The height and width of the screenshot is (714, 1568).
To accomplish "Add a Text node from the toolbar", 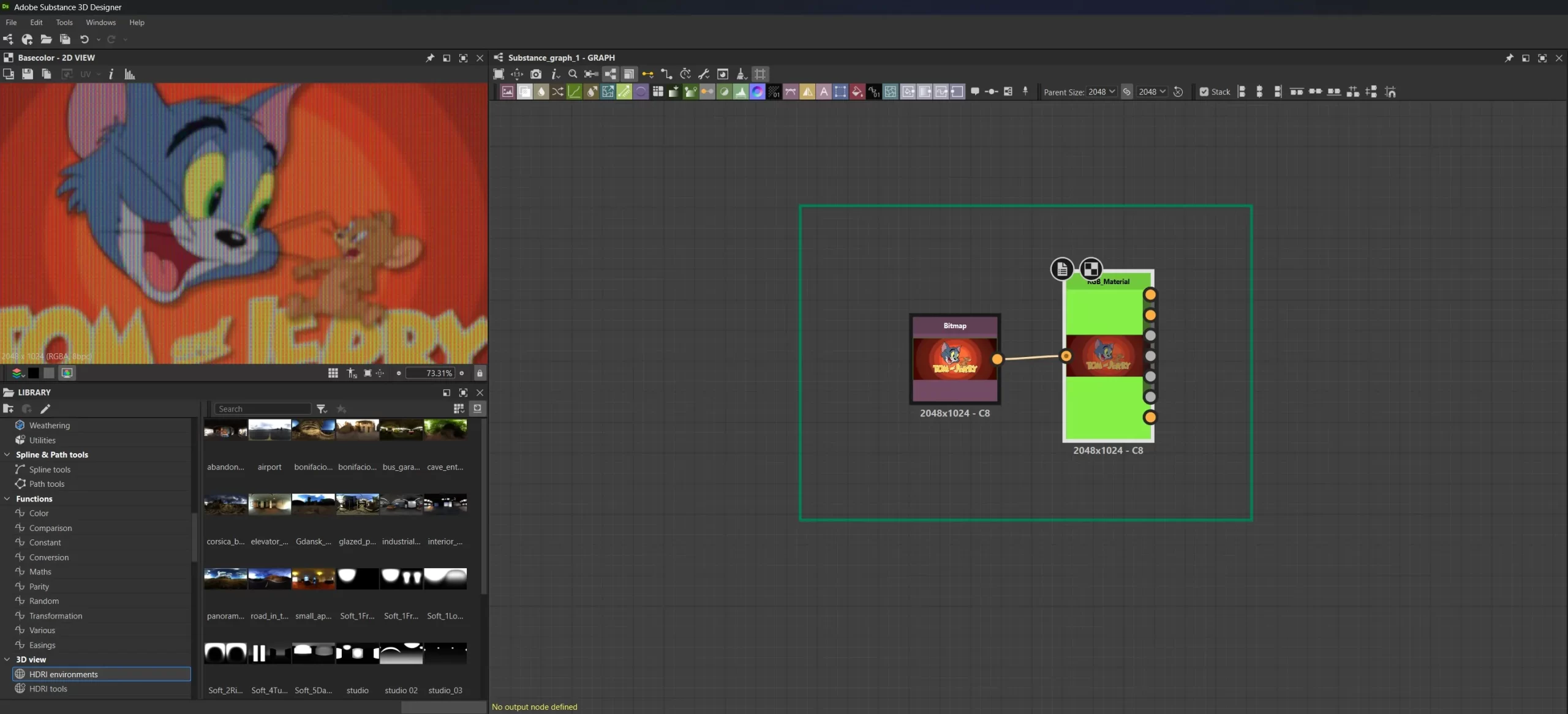I will coord(824,92).
